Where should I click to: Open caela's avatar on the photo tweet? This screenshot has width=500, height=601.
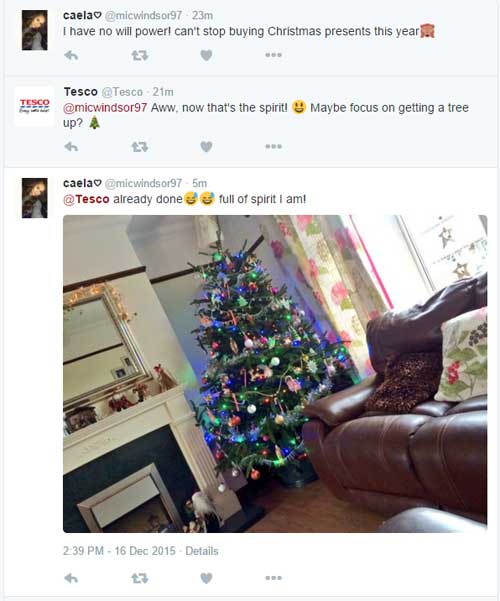(35, 198)
